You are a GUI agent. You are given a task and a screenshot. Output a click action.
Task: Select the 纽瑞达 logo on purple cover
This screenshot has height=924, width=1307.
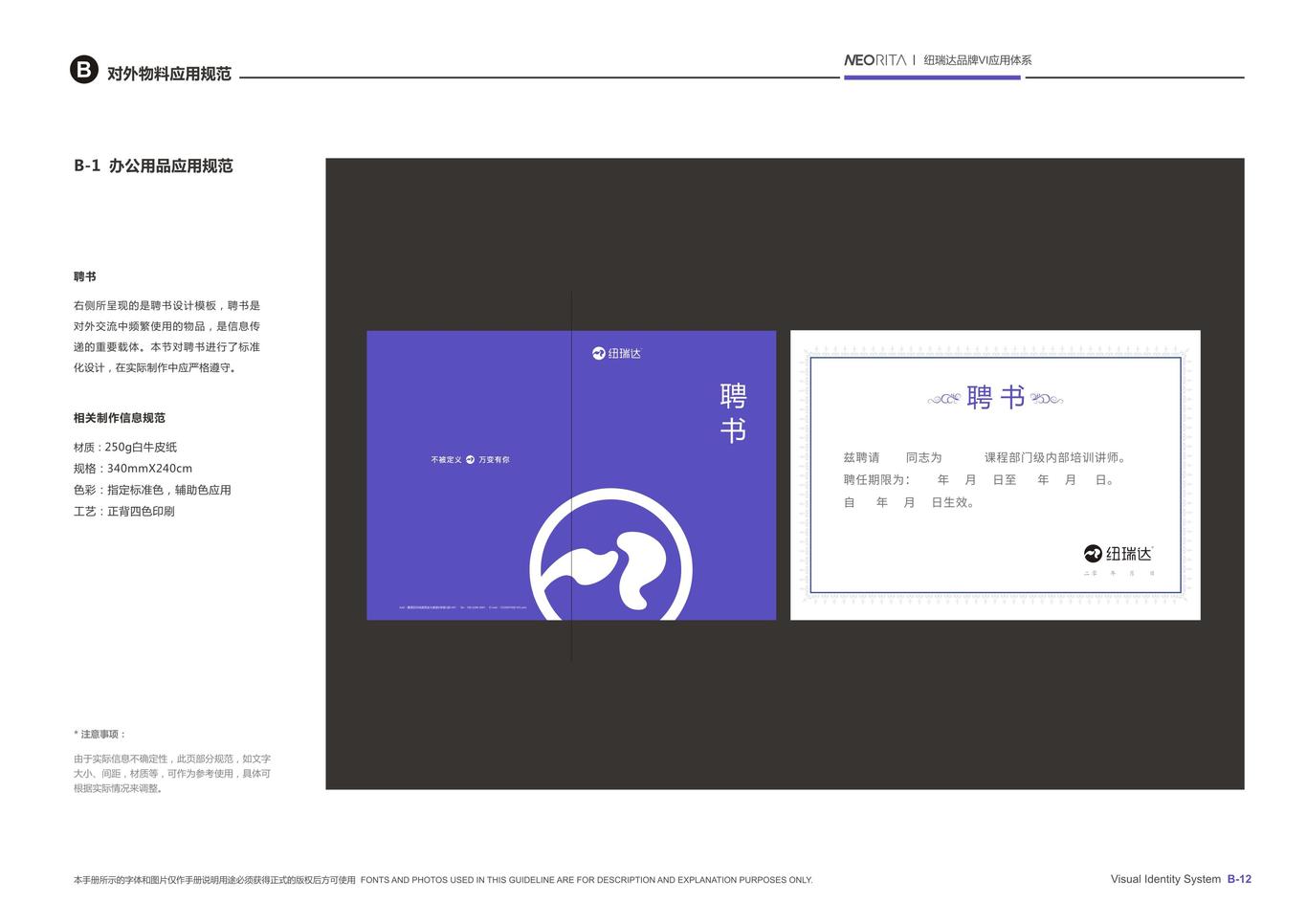tap(616, 354)
